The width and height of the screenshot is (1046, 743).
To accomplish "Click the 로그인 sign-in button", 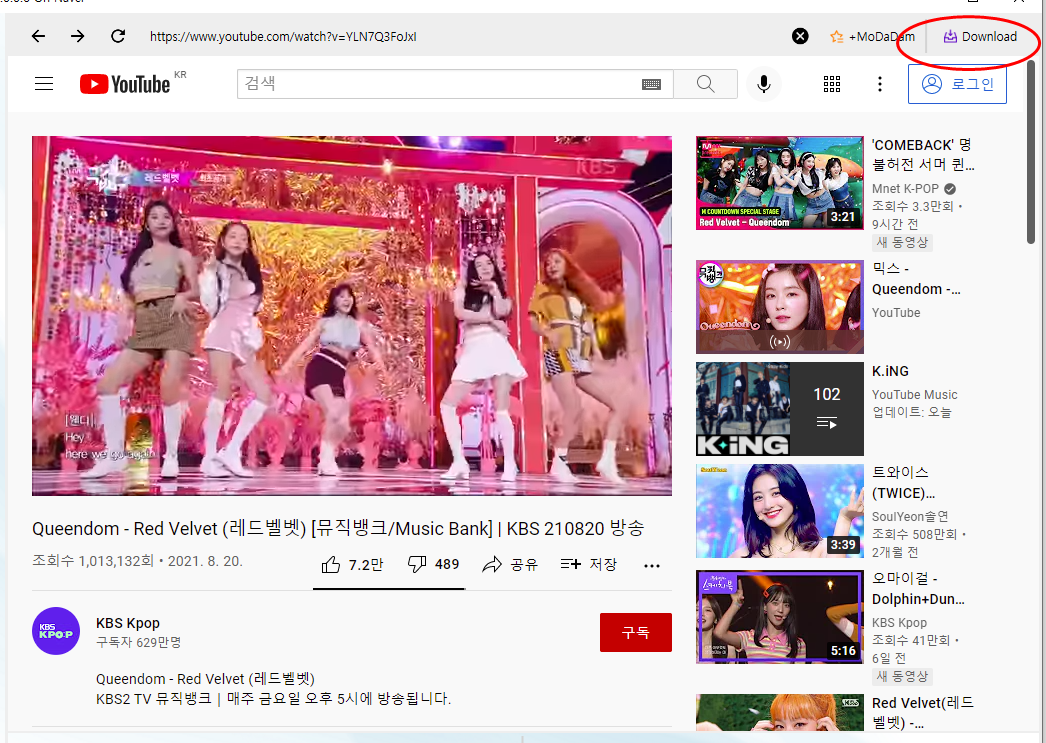I will pyautogui.click(x=957, y=84).
